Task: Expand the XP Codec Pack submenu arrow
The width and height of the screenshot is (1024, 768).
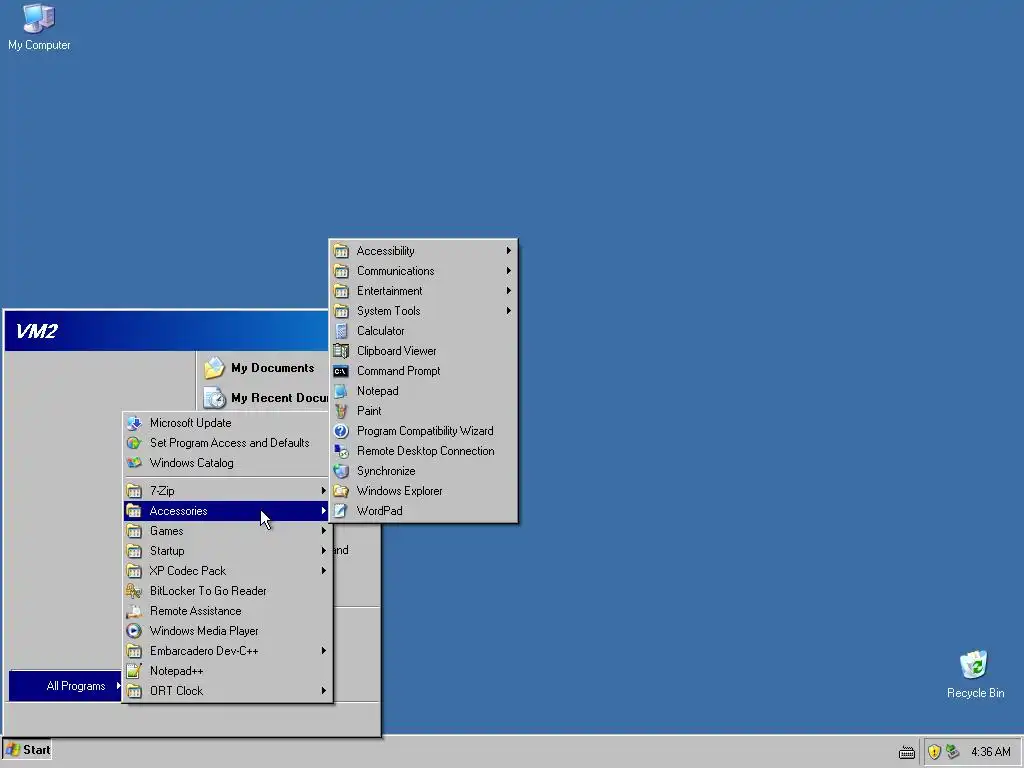Action: tap(323, 571)
